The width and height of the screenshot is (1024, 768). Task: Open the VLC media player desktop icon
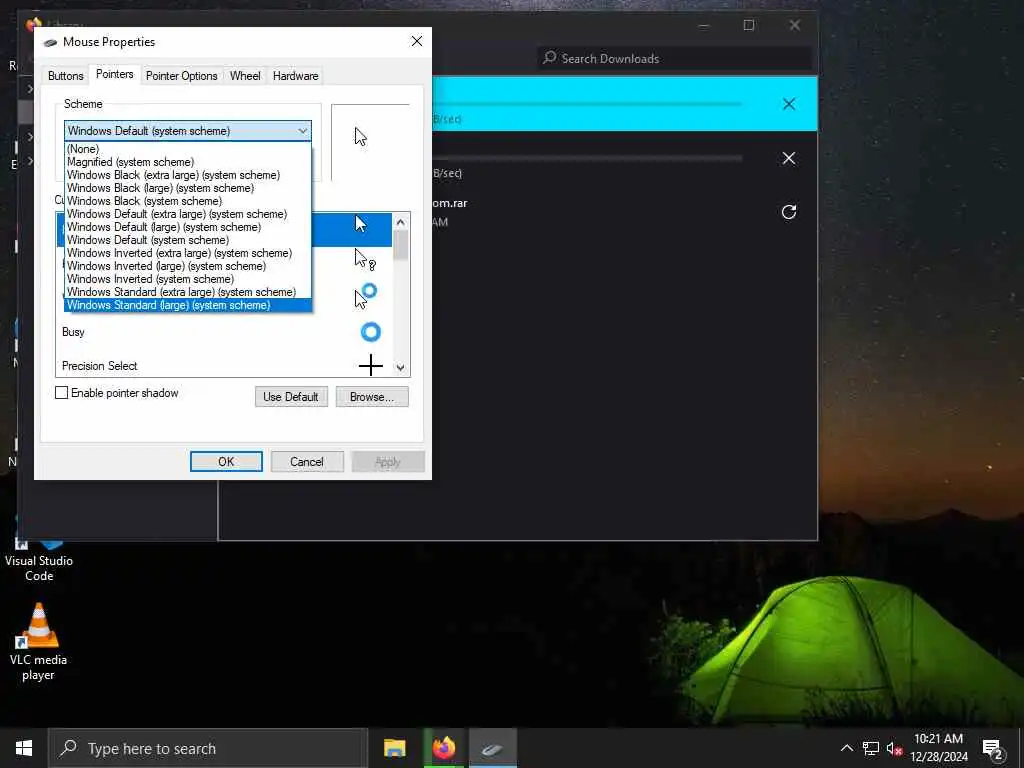coord(38,642)
